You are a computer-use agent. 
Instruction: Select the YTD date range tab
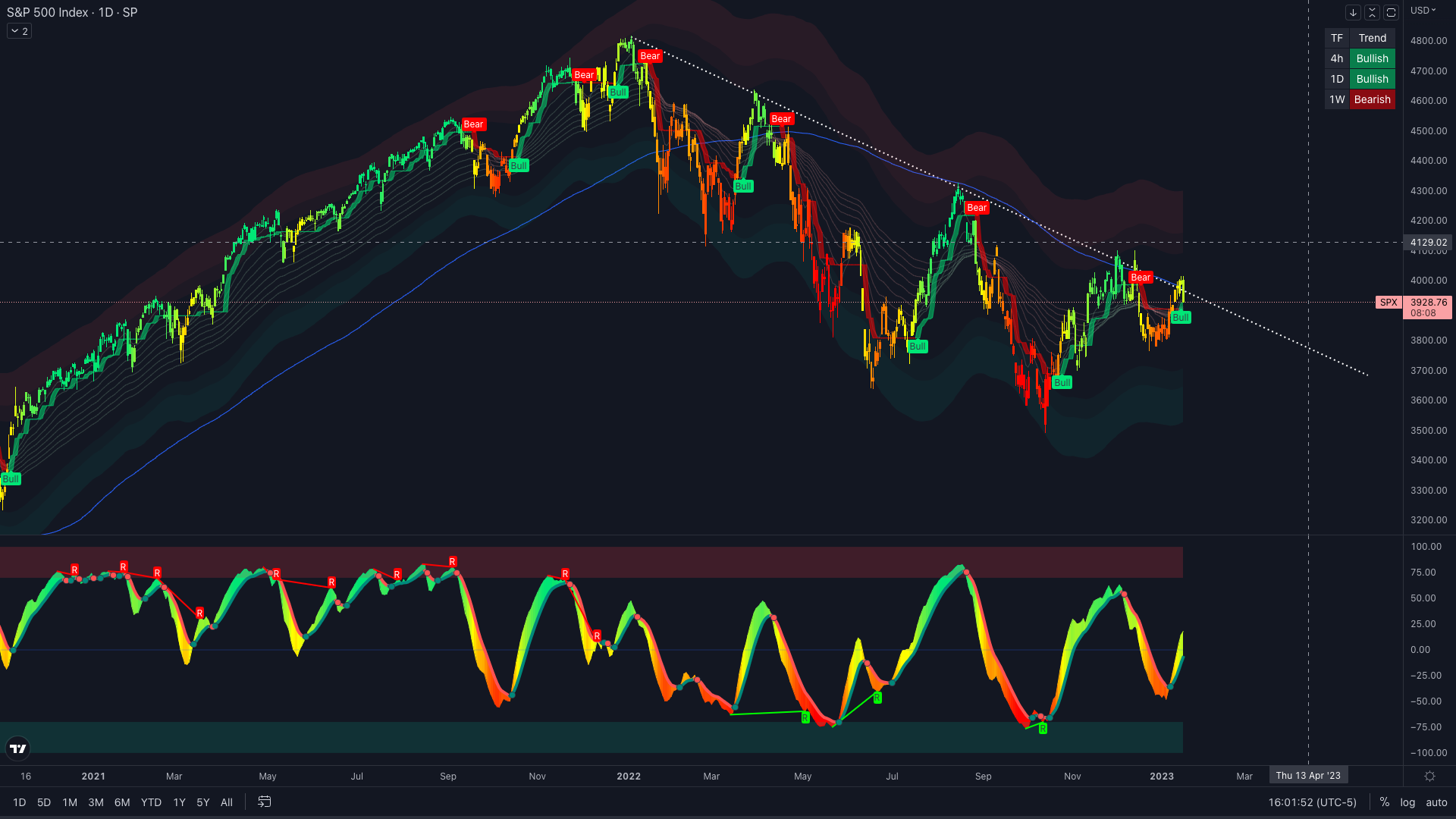click(x=151, y=802)
